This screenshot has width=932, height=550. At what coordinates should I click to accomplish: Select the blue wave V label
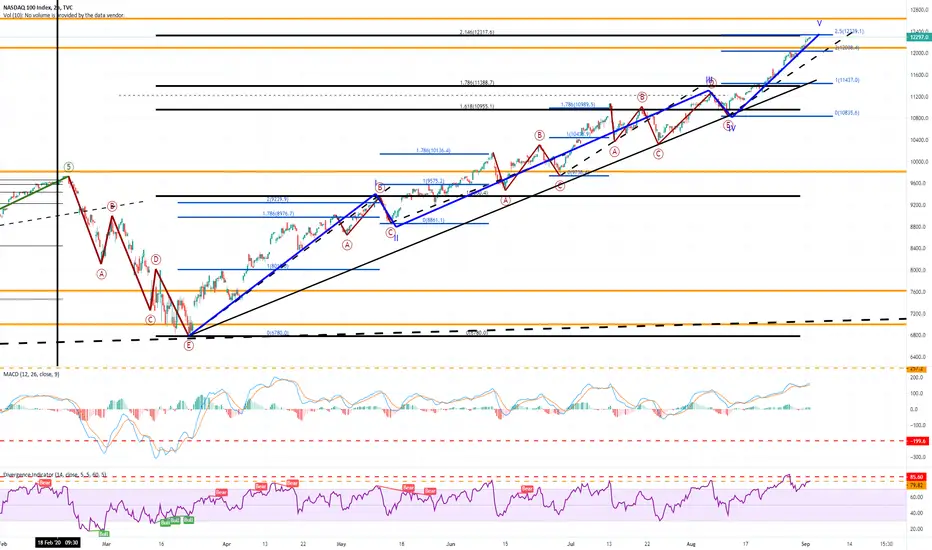click(819, 24)
